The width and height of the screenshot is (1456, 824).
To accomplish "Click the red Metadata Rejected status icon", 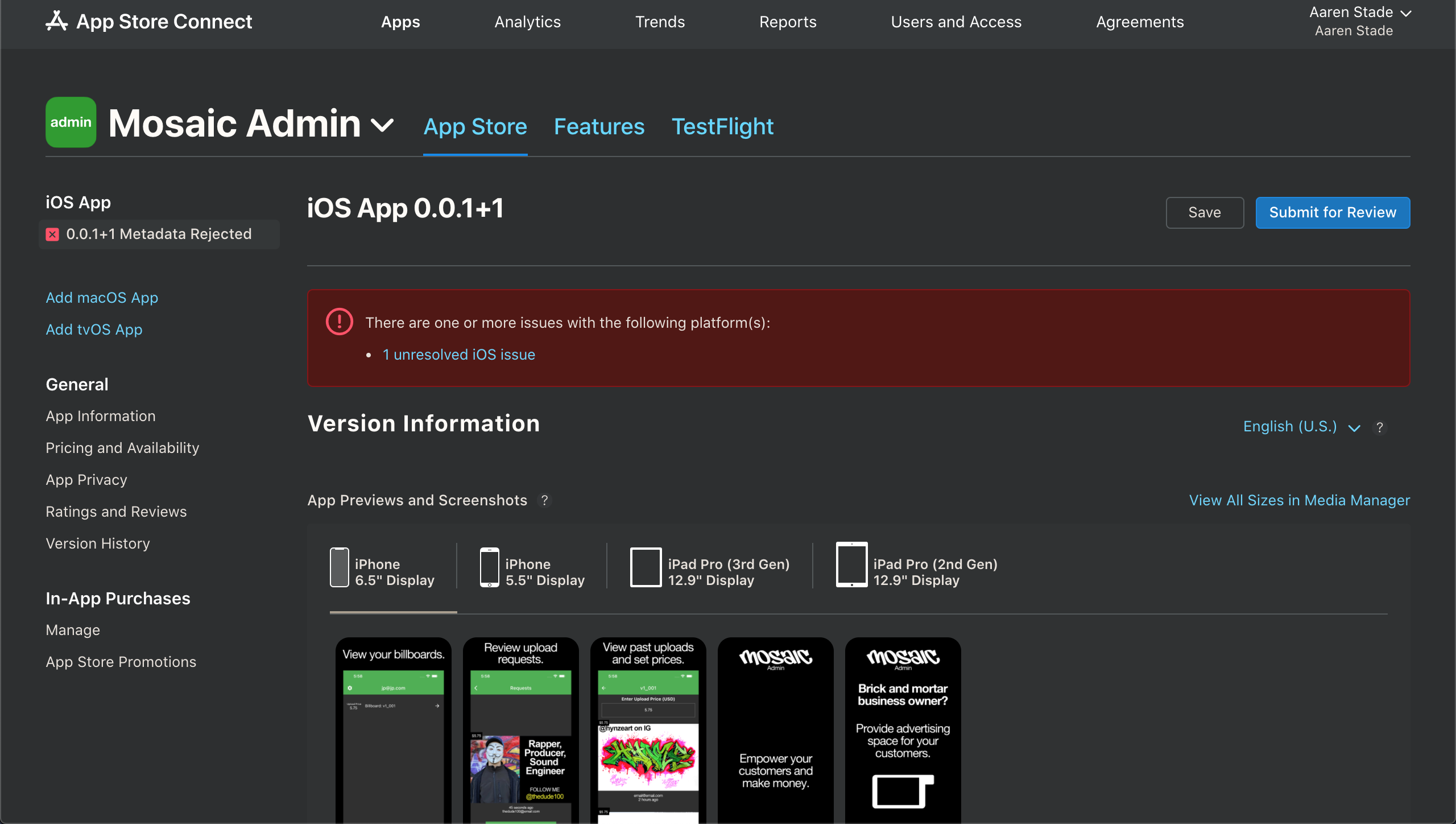I will (x=52, y=234).
